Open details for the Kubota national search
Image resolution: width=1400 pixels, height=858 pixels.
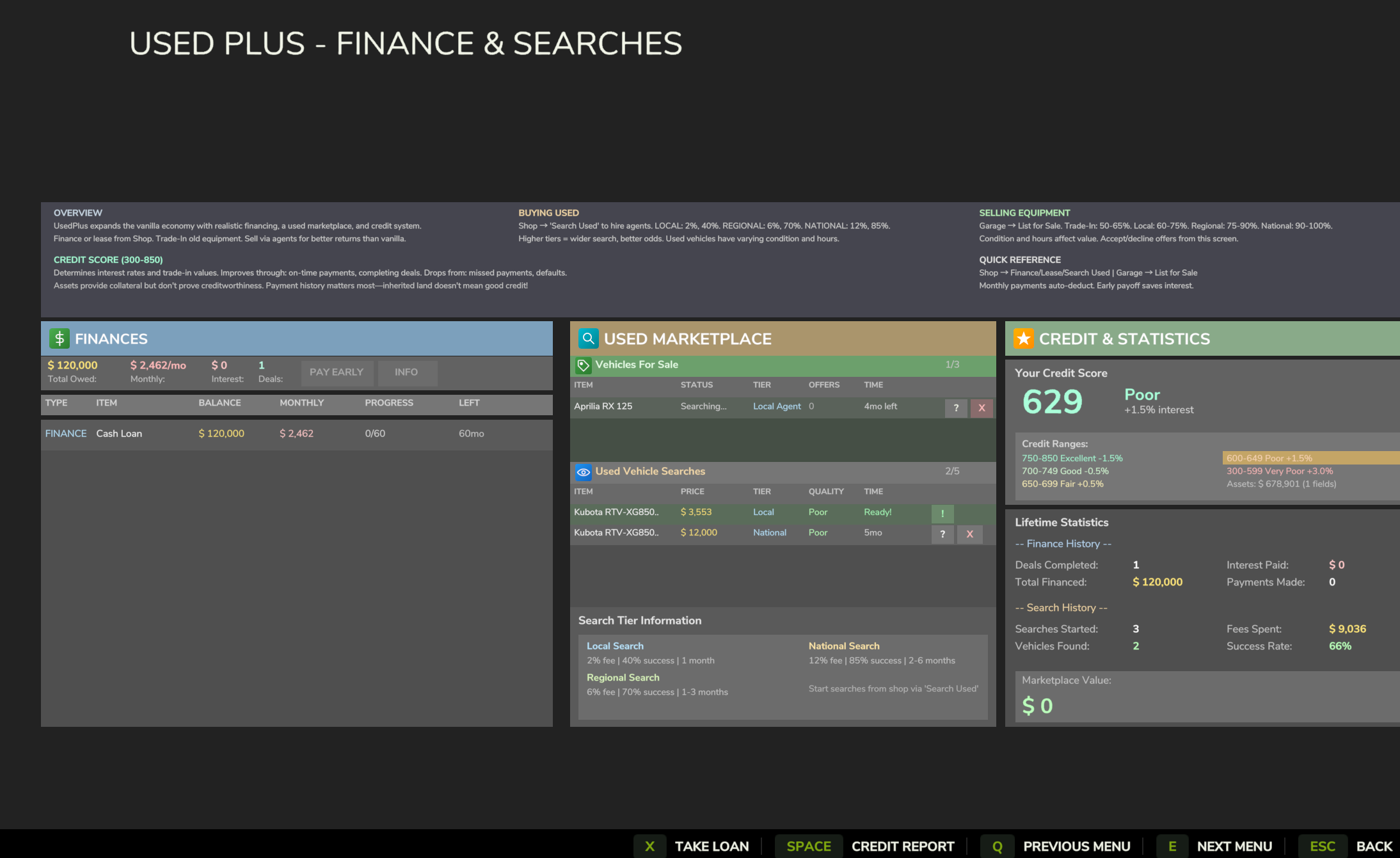pyautogui.click(x=943, y=534)
